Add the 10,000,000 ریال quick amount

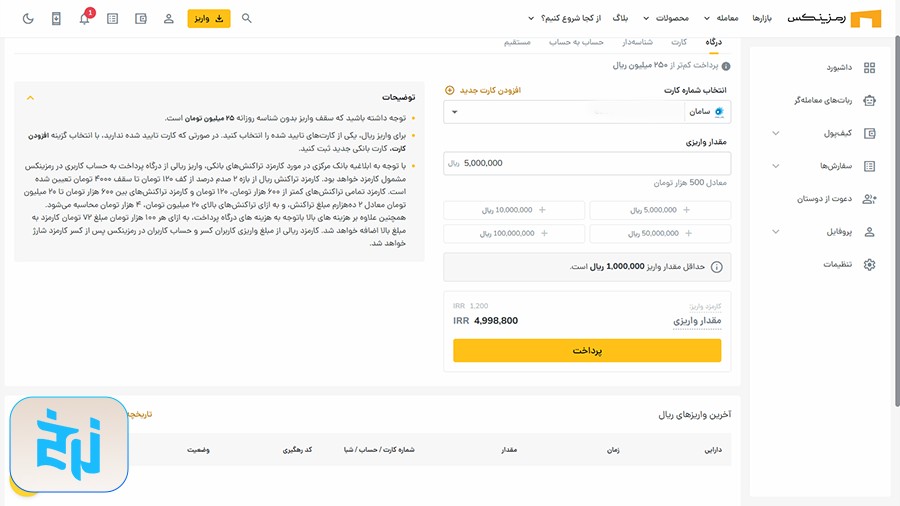point(514,210)
